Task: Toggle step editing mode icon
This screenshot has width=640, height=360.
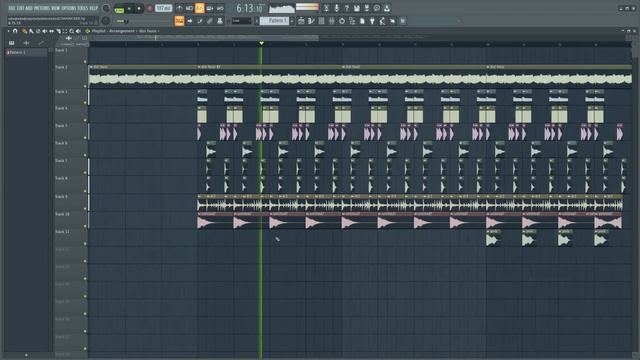Action: click(x=200, y=21)
